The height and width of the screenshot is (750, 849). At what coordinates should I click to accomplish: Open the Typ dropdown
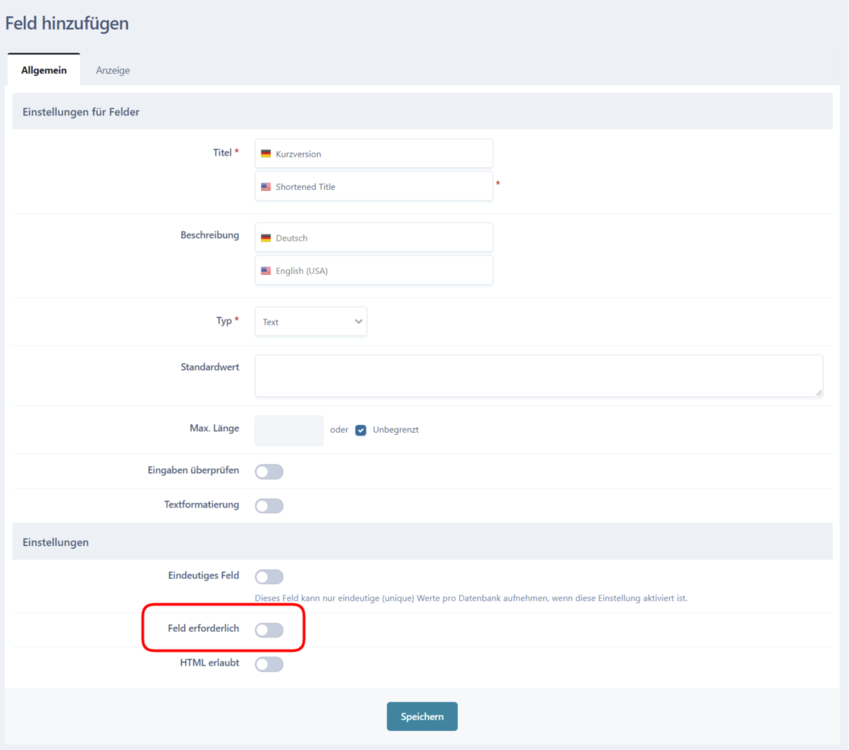[x=310, y=322]
